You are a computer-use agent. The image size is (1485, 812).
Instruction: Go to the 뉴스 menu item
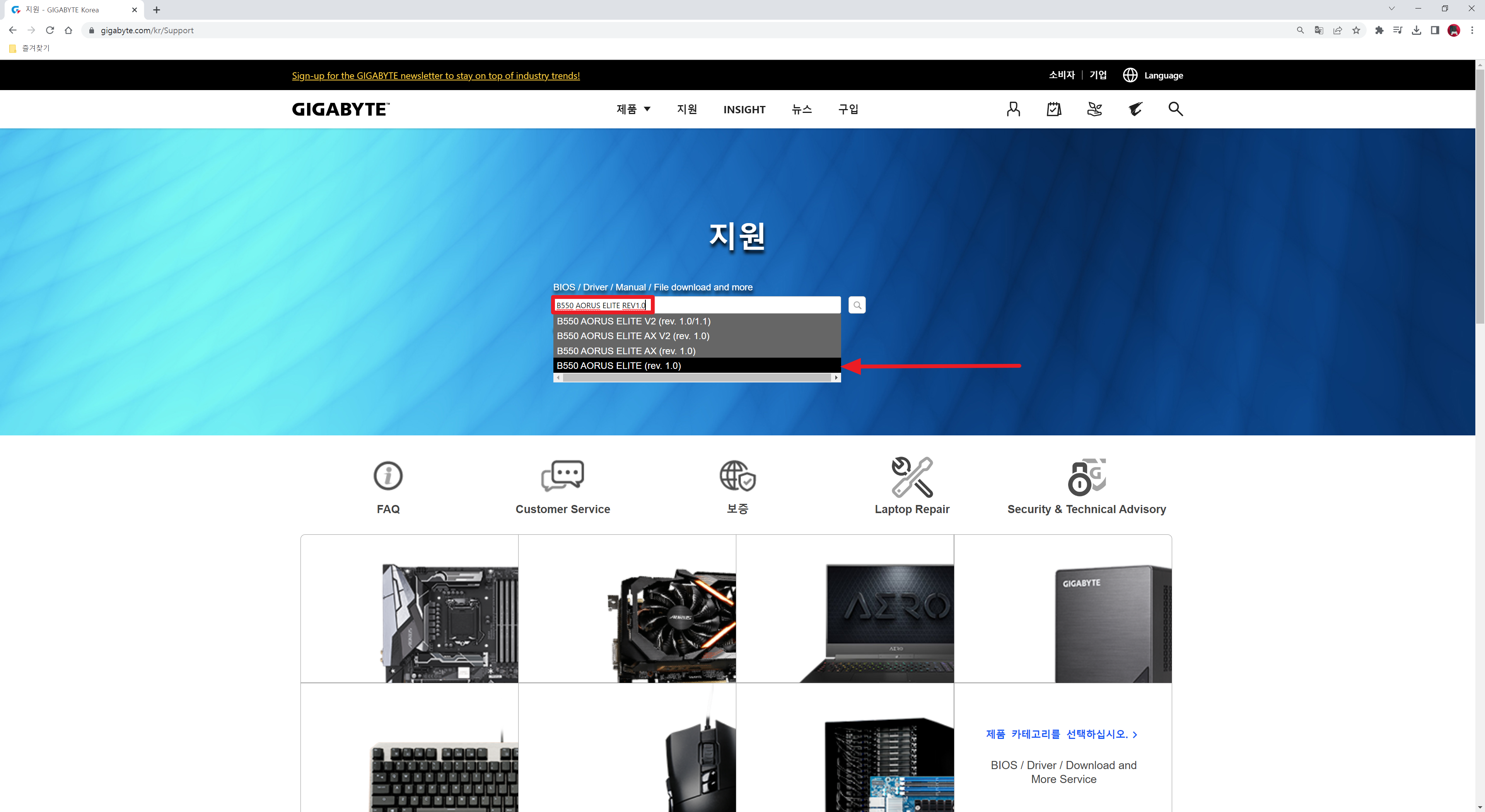(x=801, y=109)
